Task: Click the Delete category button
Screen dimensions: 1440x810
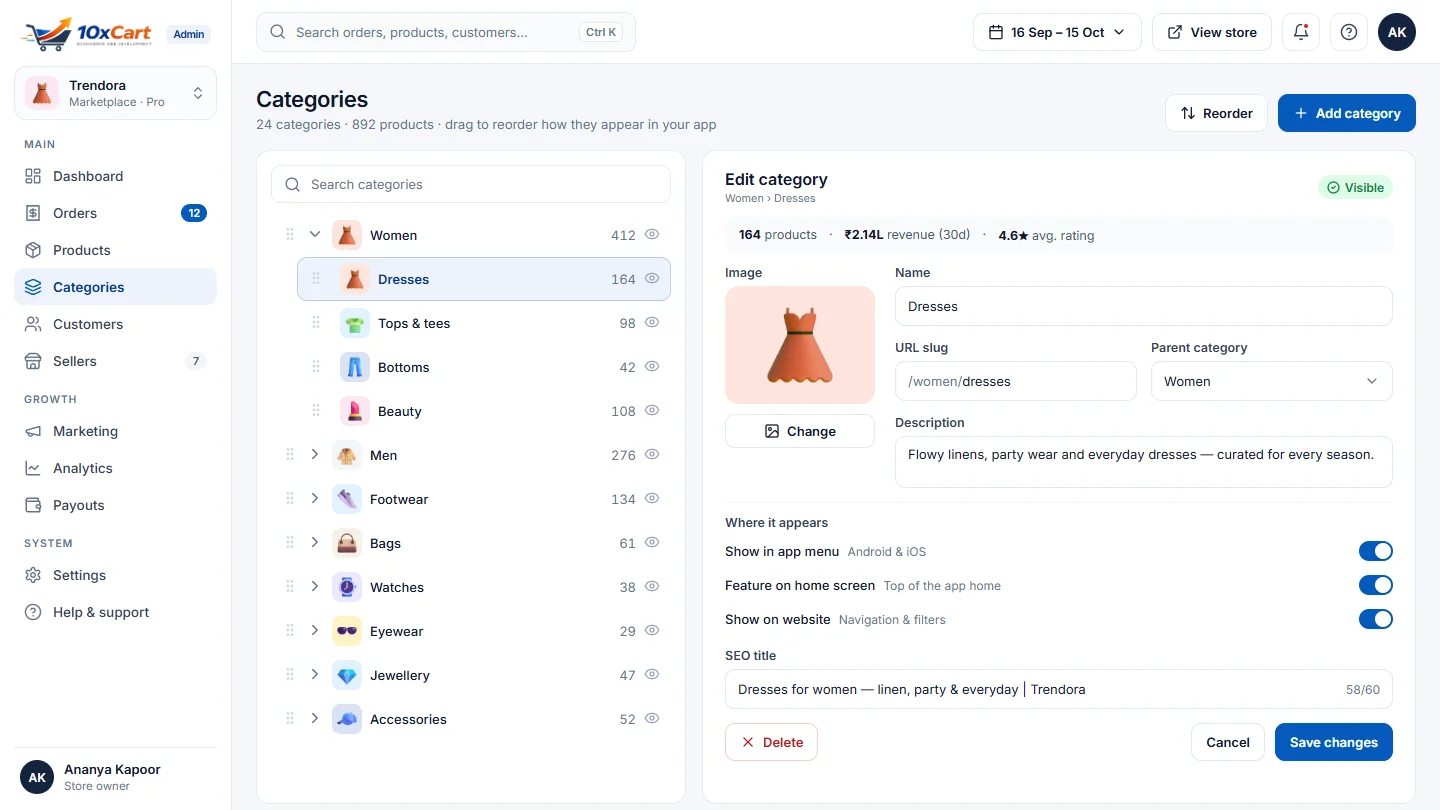Action: 771,742
